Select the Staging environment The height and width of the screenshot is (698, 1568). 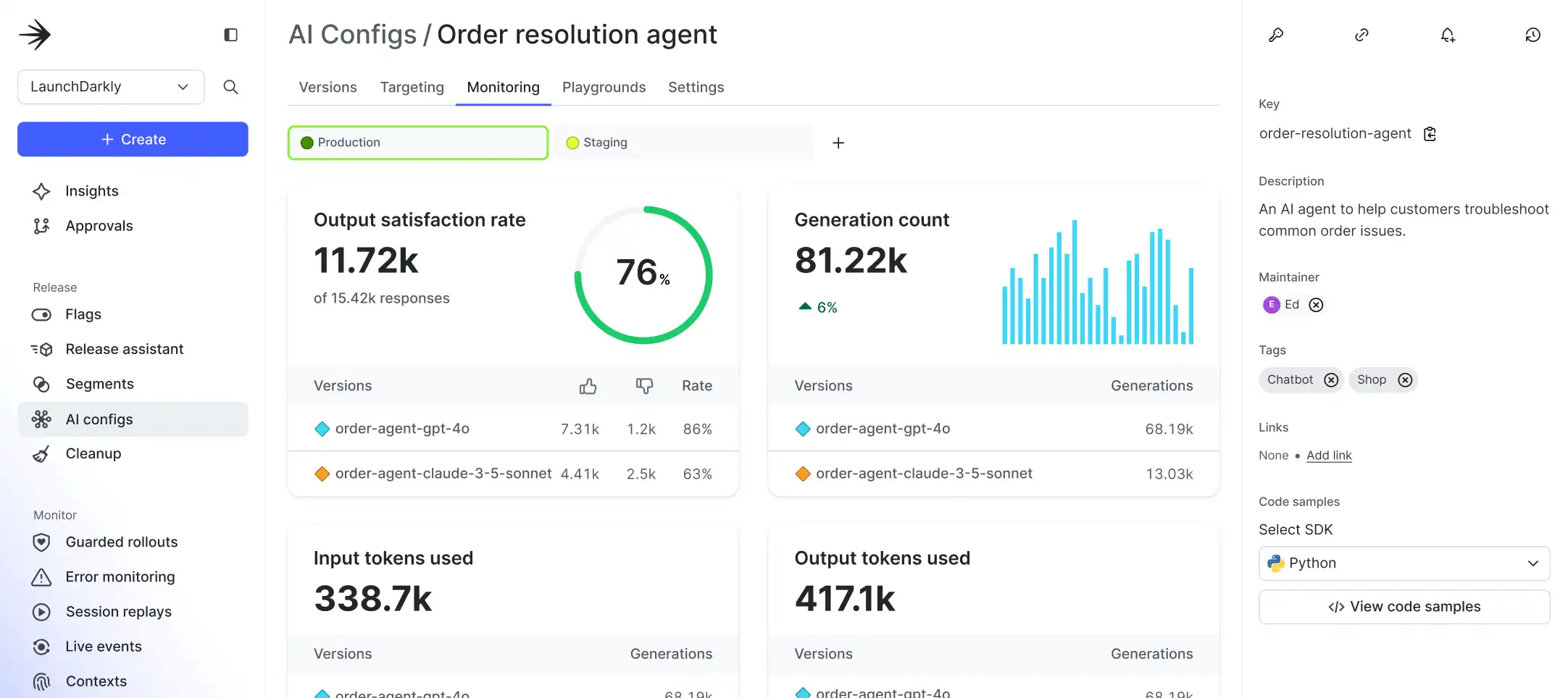[x=685, y=143]
